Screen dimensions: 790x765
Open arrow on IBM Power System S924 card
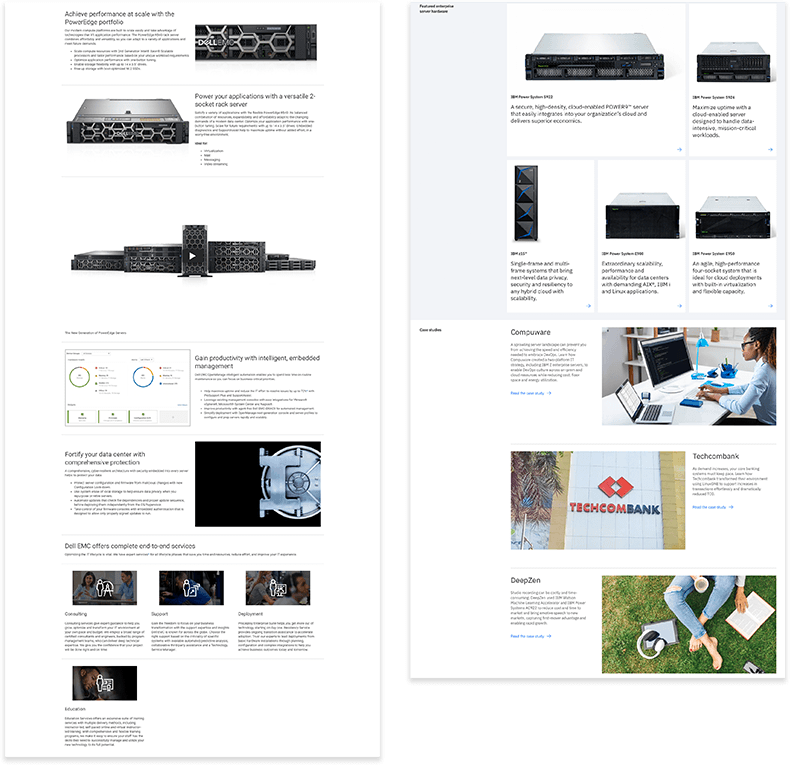point(770,150)
